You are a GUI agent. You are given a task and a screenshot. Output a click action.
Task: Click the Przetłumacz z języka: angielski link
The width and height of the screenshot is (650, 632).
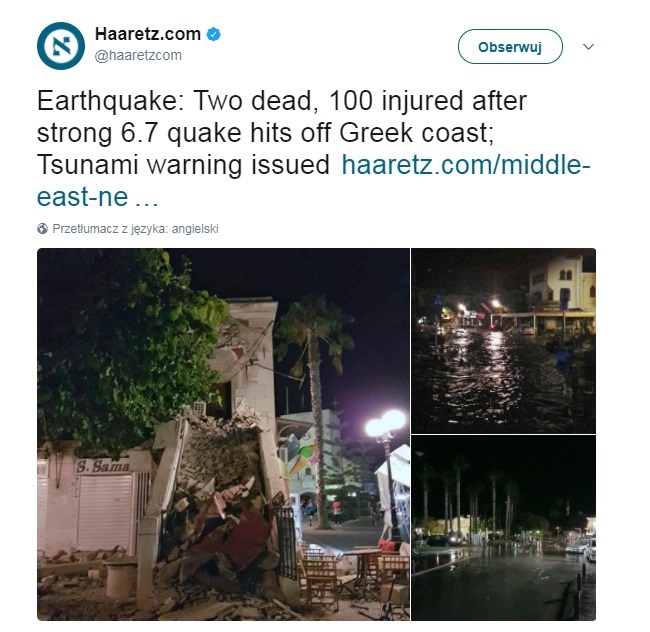135,229
